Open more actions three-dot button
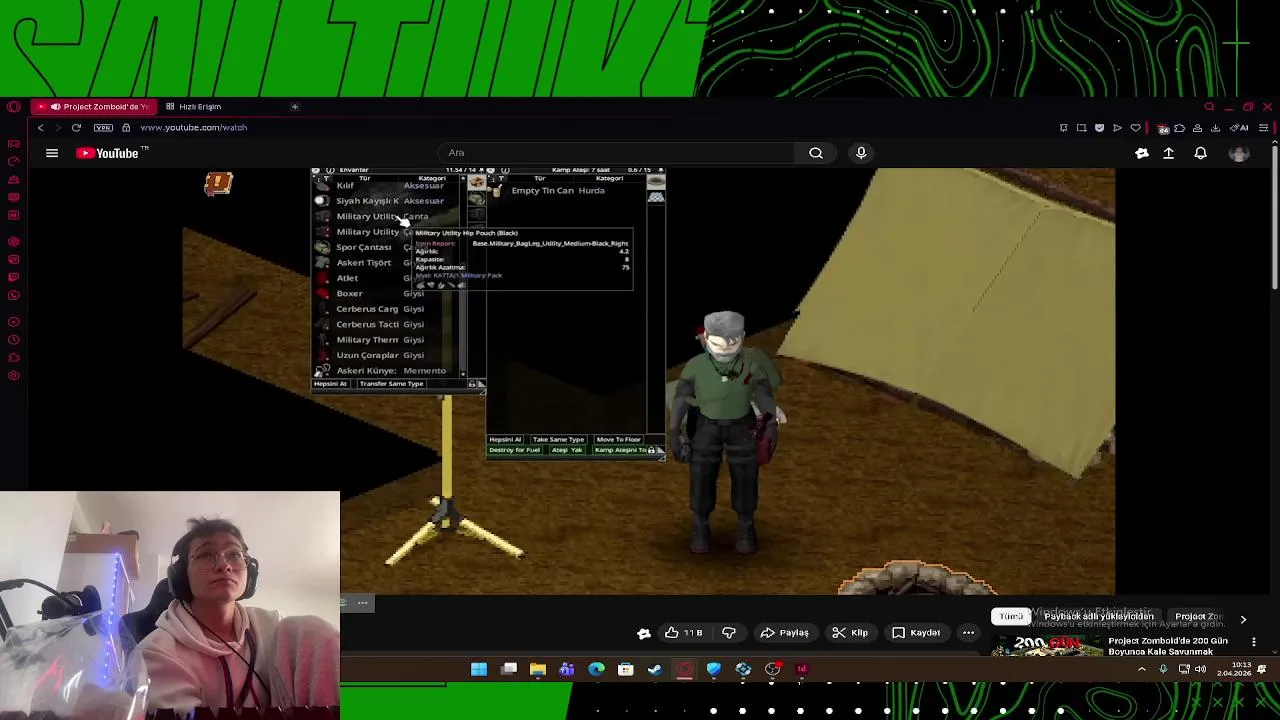Image resolution: width=1280 pixels, height=720 pixels. 968,633
